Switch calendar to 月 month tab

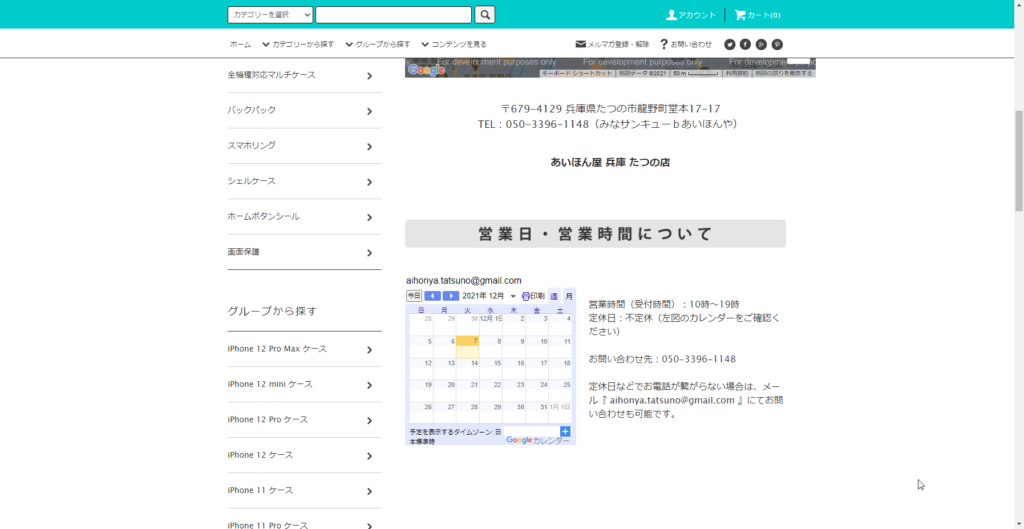[569, 296]
